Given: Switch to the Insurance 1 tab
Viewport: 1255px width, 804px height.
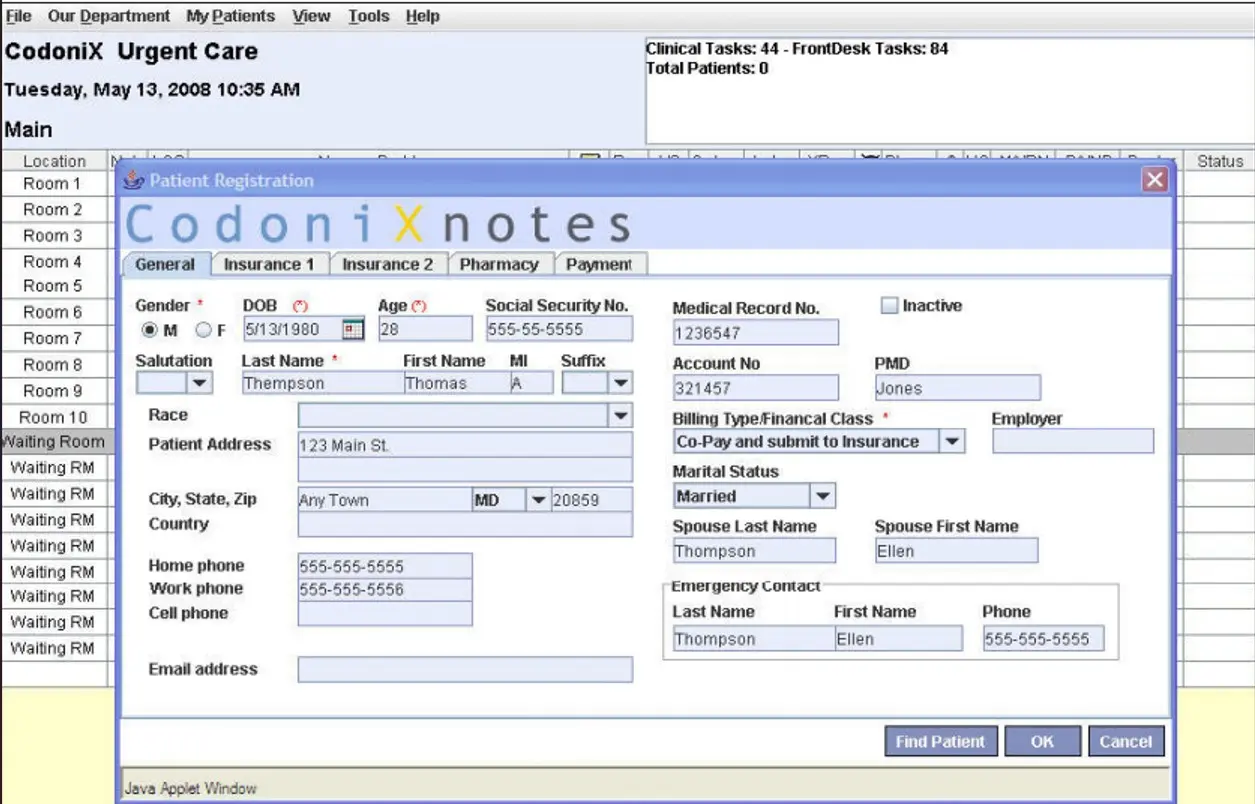Looking at the screenshot, I should coord(269,264).
